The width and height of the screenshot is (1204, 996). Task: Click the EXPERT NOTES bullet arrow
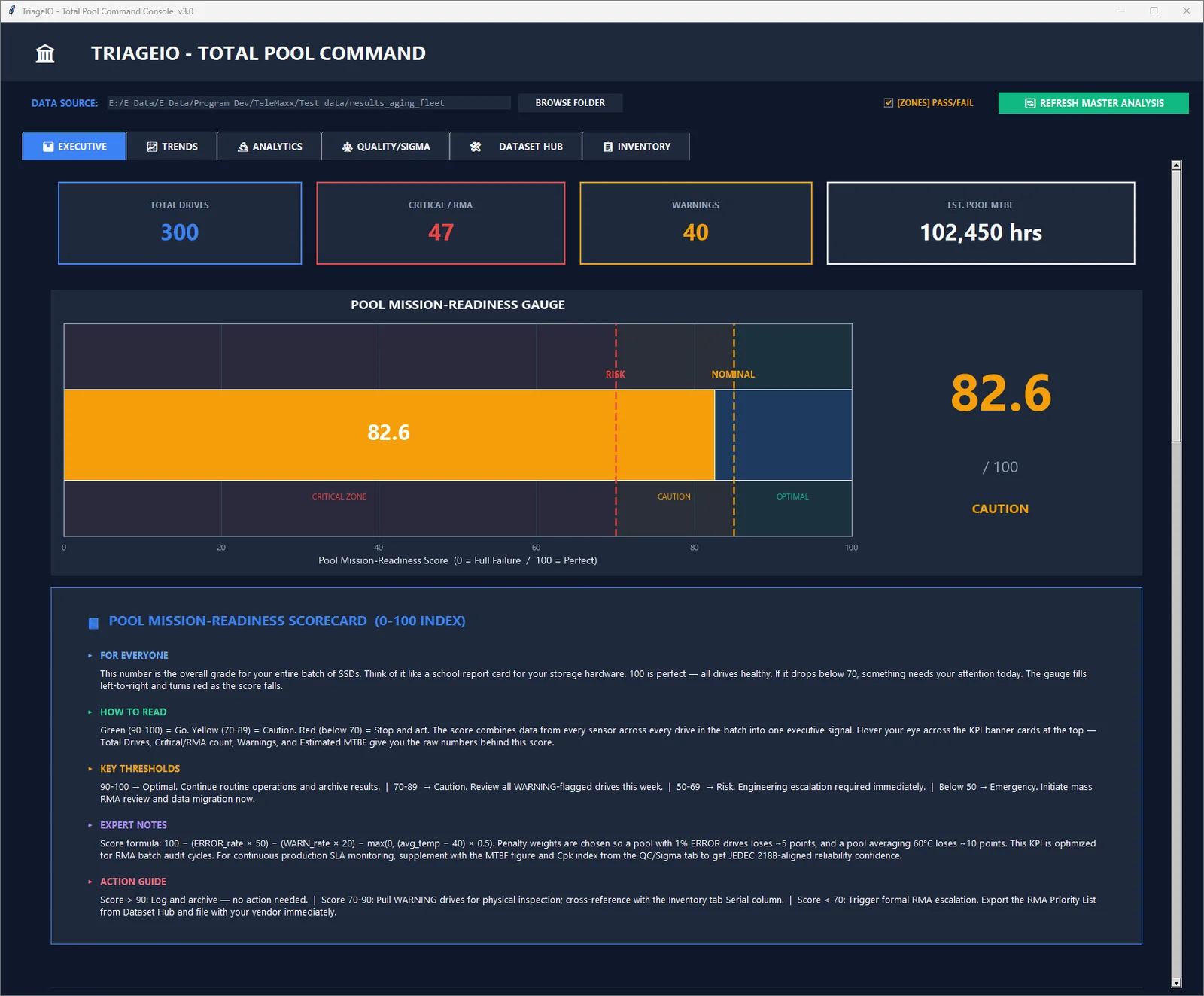(90, 825)
